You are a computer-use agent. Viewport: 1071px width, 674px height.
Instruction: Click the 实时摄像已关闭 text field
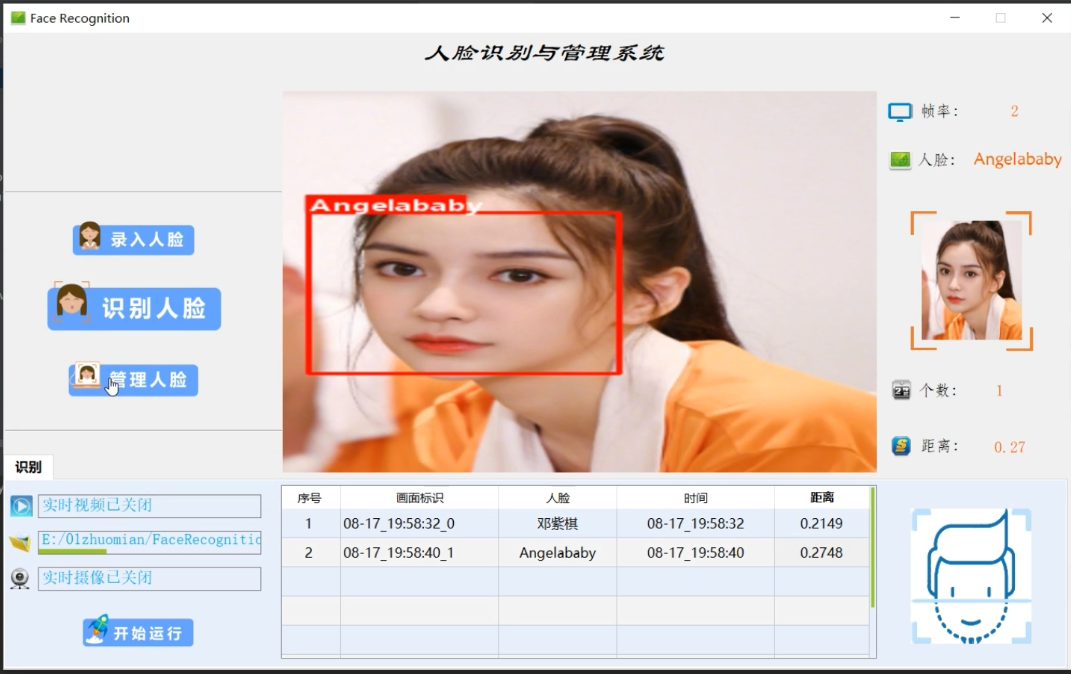(x=150, y=578)
